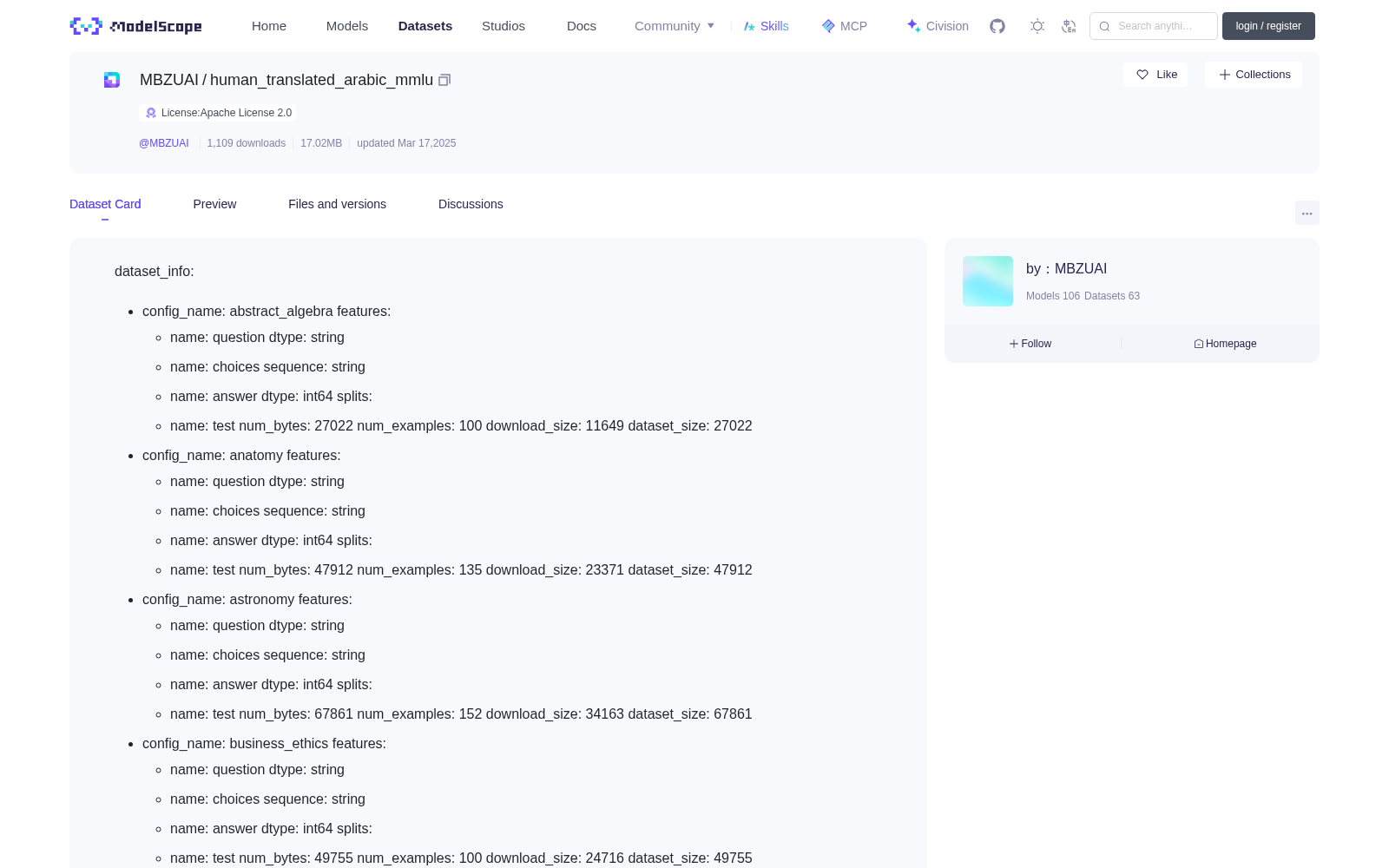This screenshot has width=1389, height=868.
Task: Toggle light/dark theme sun icon
Action: tap(1037, 26)
